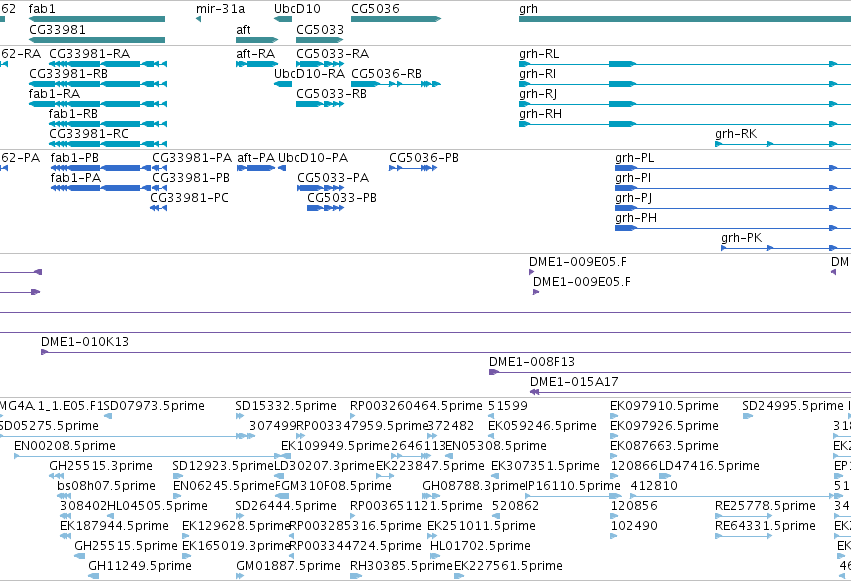Open the HL01702.5prime EST label
Screen dimensions: 851x581
coord(480,546)
